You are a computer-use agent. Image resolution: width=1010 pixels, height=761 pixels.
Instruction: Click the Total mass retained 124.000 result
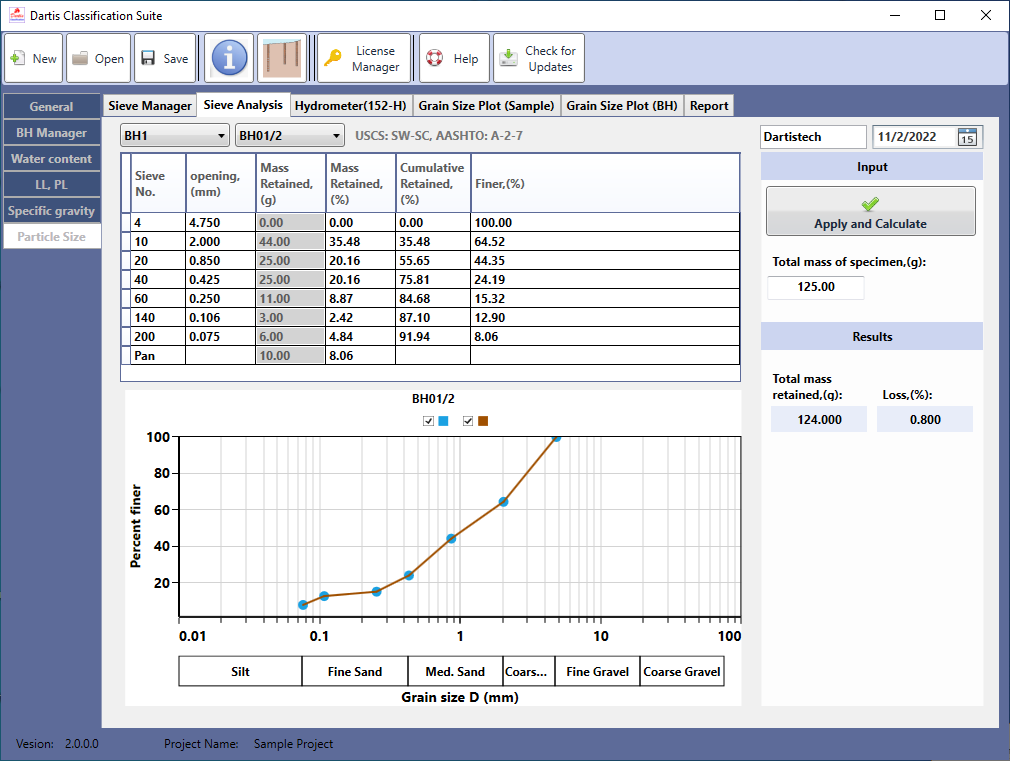pos(819,419)
